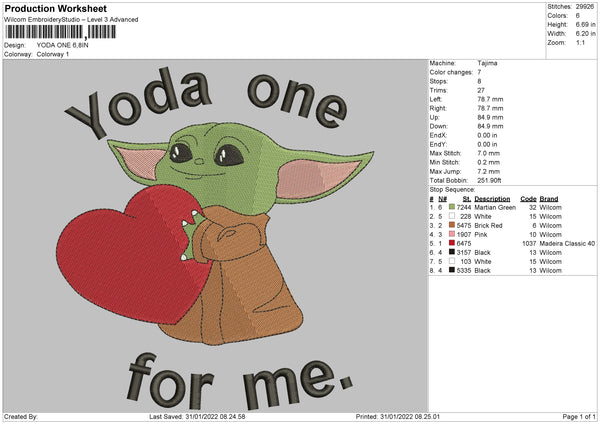Click the 'Brand' column header
Viewport: 600px width, 424px height.
549,199
